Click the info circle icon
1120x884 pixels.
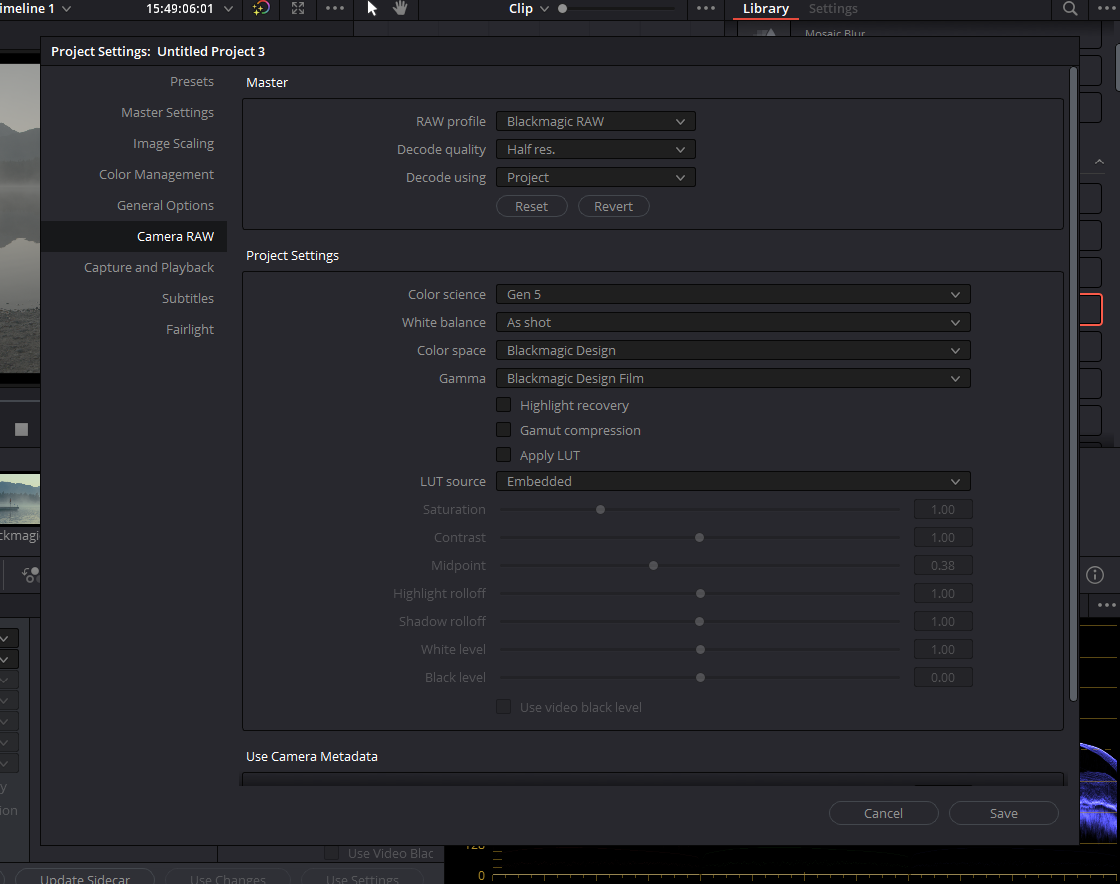click(x=1094, y=575)
